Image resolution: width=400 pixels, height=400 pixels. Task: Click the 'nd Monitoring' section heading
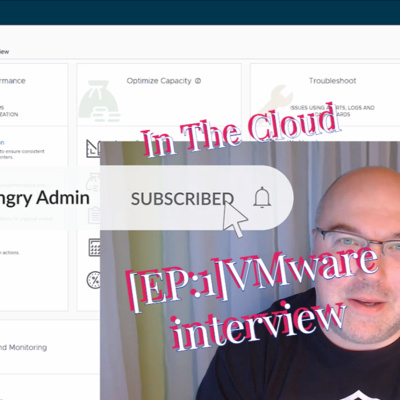pyautogui.click(x=23, y=347)
